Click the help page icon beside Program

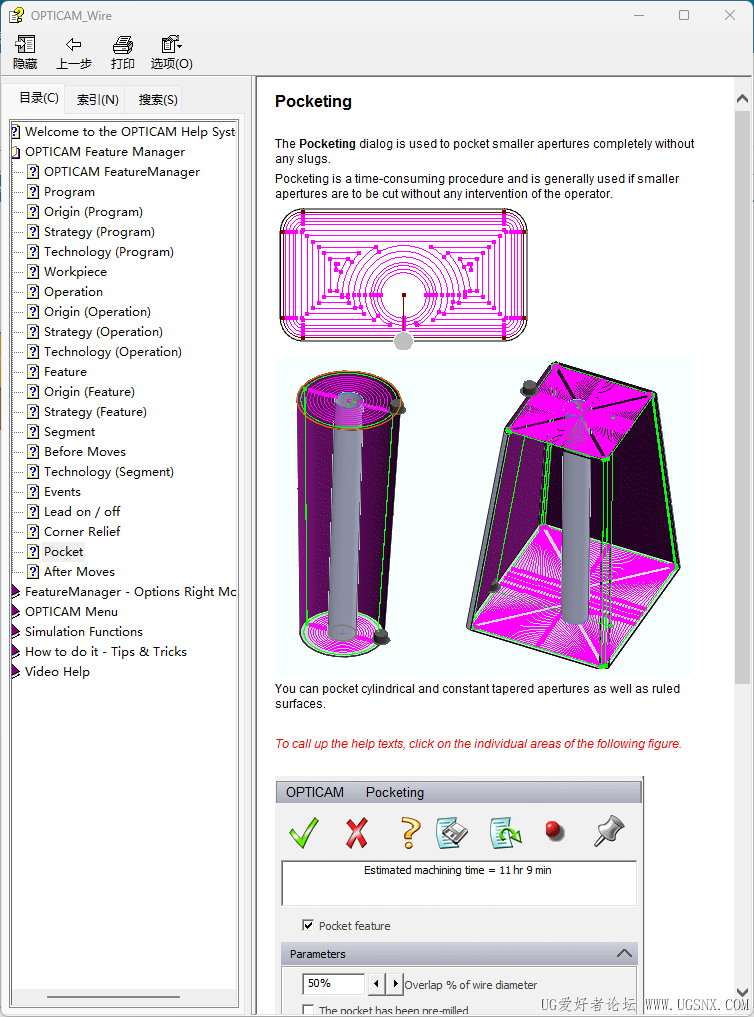tap(33, 191)
